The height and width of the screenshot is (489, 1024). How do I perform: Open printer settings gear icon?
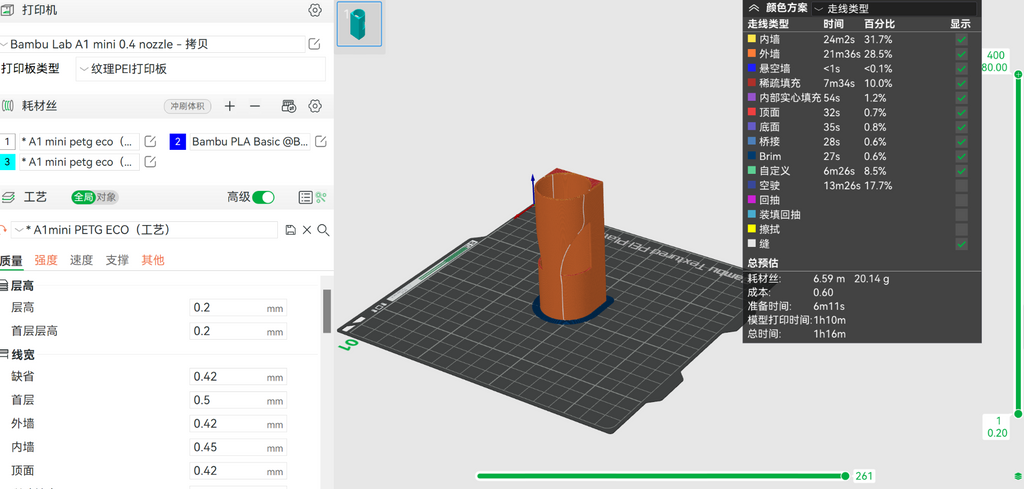[x=315, y=10]
